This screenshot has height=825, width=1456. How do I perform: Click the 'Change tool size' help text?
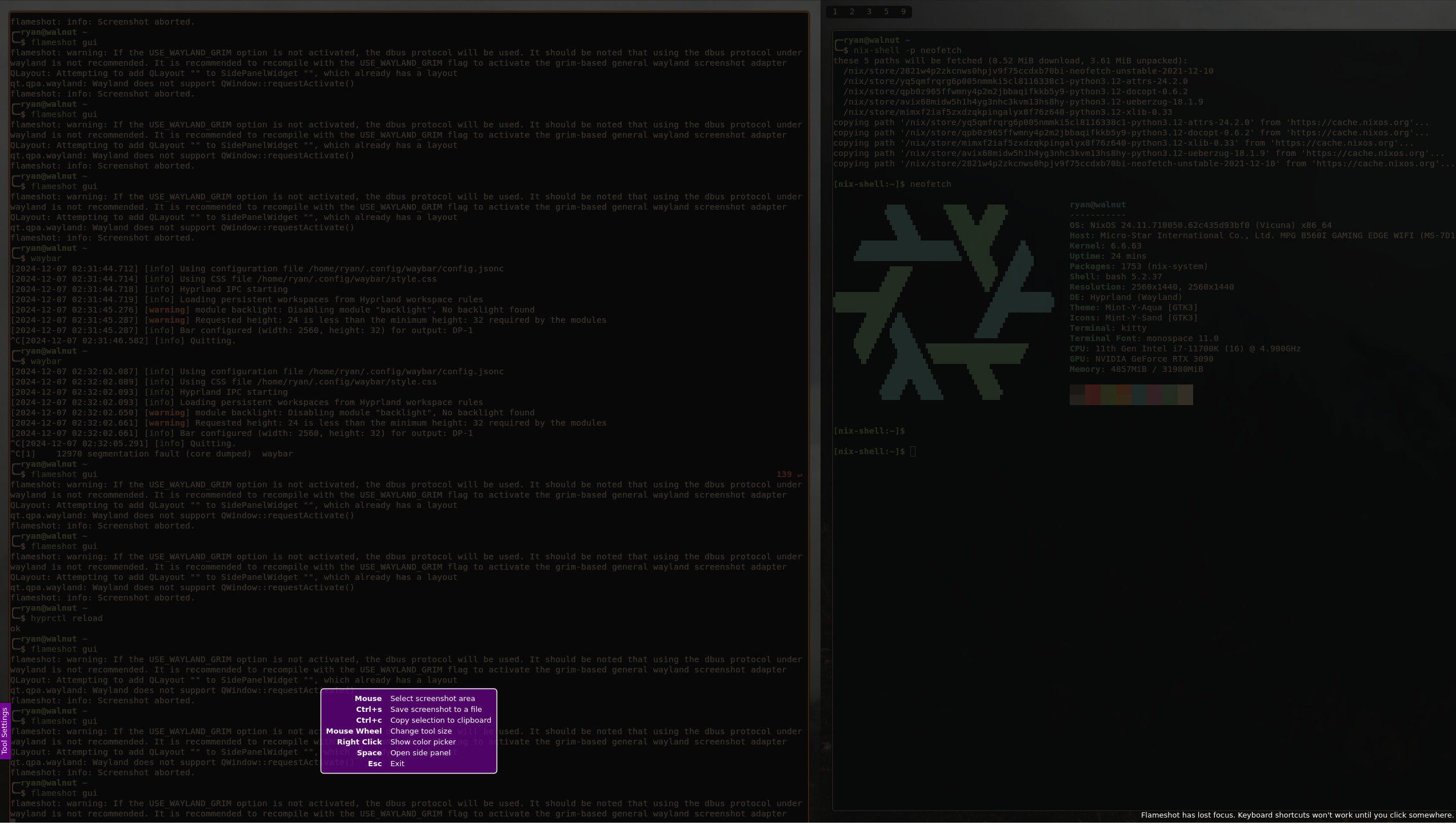tap(421, 732)
